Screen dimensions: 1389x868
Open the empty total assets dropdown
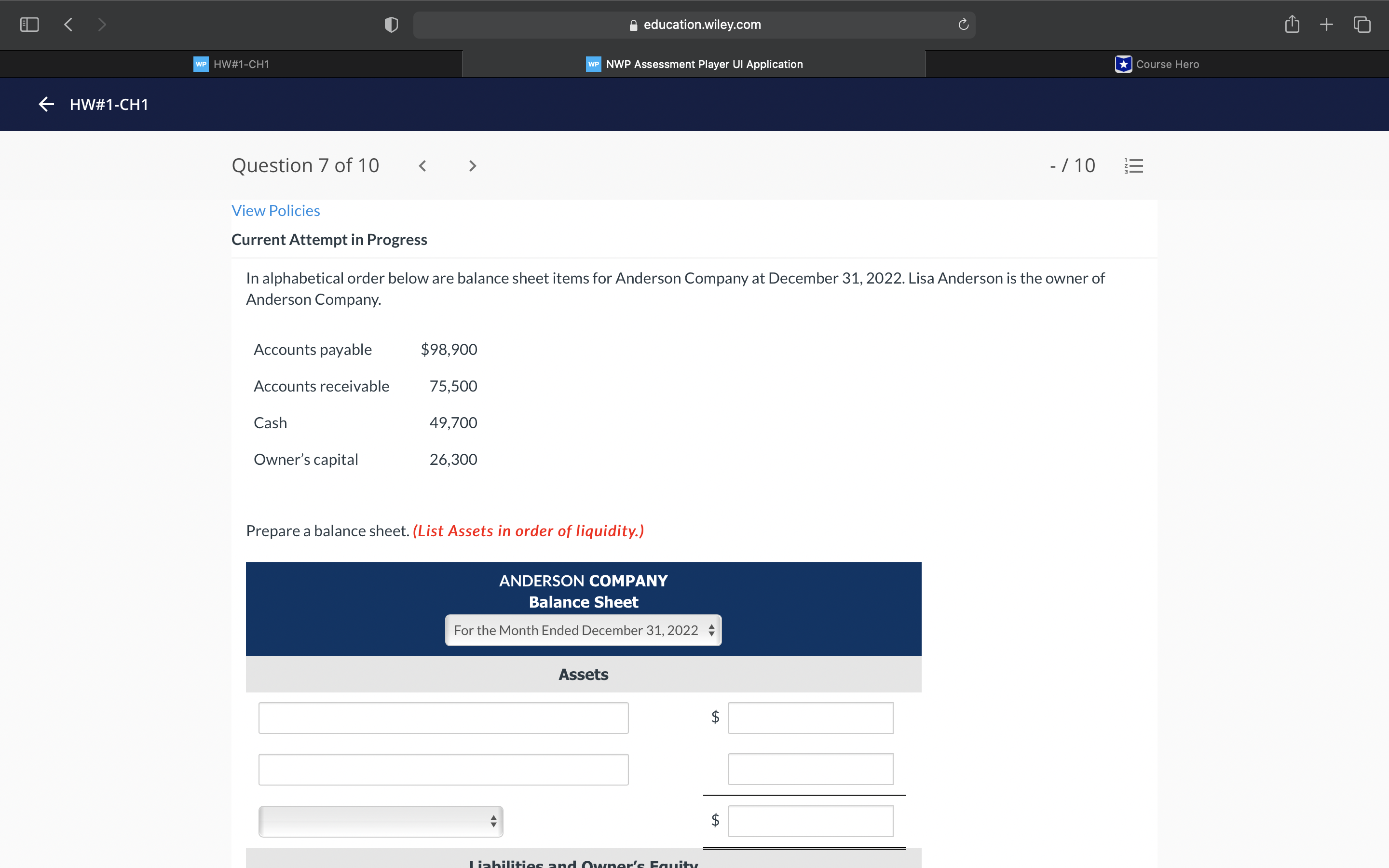click(381, 821)
